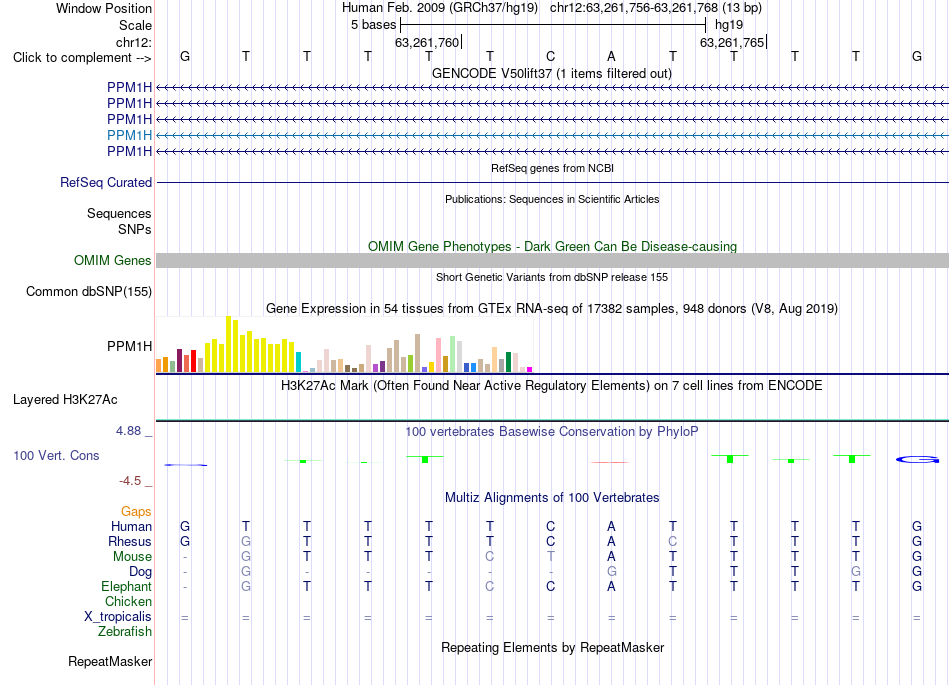Select the light-blue PPM1H transcript label
This screenshot has width=950, height=685.
[x=130, y=135]
